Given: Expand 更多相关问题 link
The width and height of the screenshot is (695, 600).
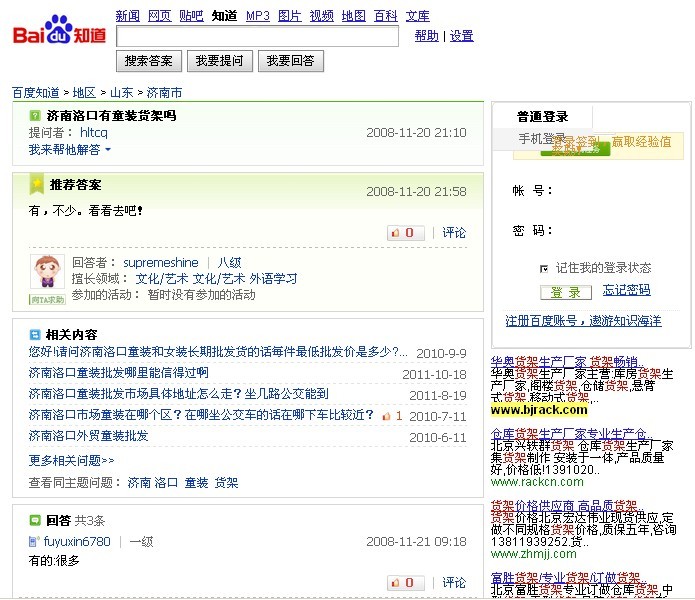Looking at the screenshot, I should point(71,460).
